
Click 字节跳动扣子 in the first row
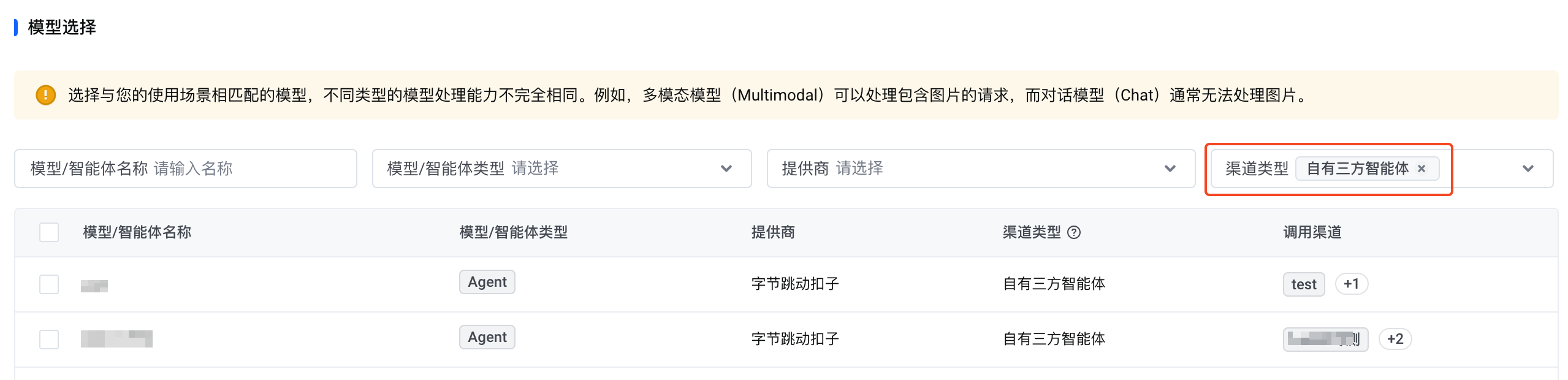(795, 284)
